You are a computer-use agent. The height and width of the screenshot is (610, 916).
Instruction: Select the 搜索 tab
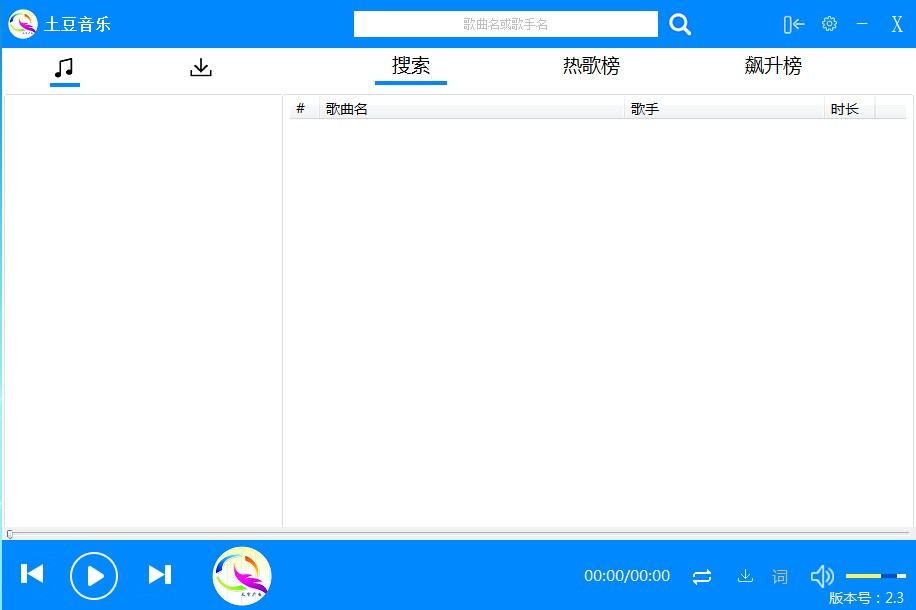(410, 66)
